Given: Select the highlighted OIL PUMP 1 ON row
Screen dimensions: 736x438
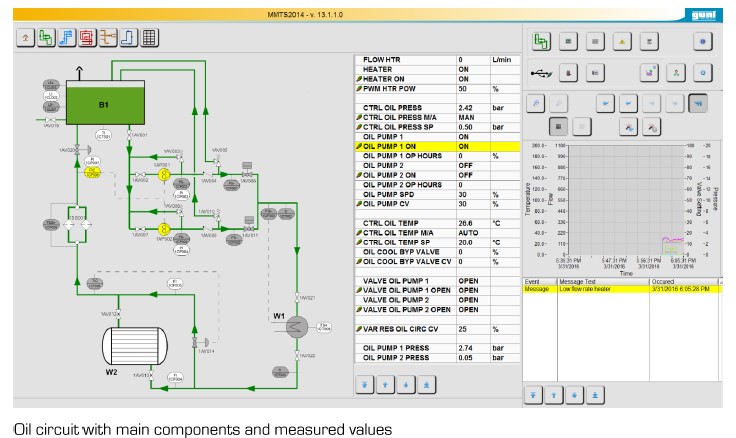Looking at the screenshot, I should (405, 146).
